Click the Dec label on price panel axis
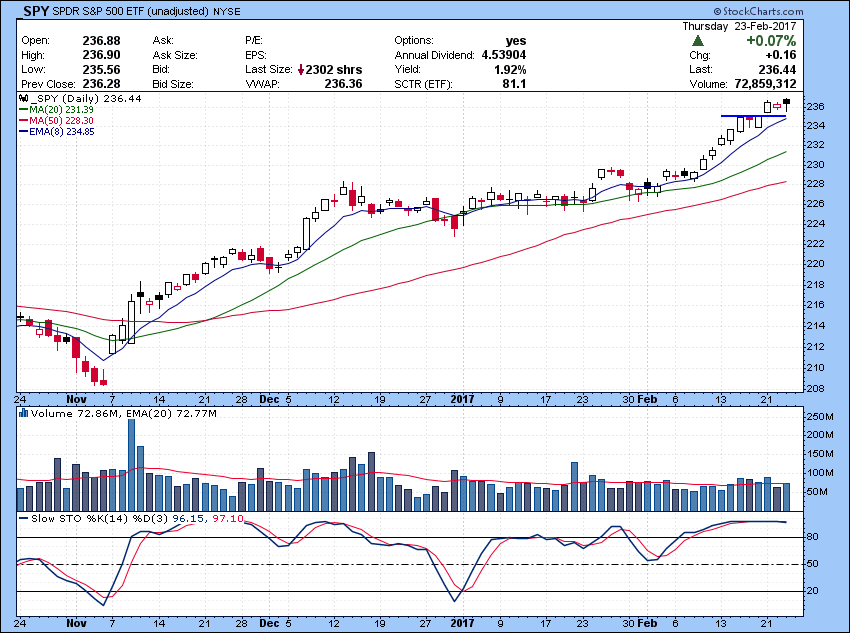Image resolution: width=850 pixels, height=633 pixels. pyautogui.click(x=269, y=399)
